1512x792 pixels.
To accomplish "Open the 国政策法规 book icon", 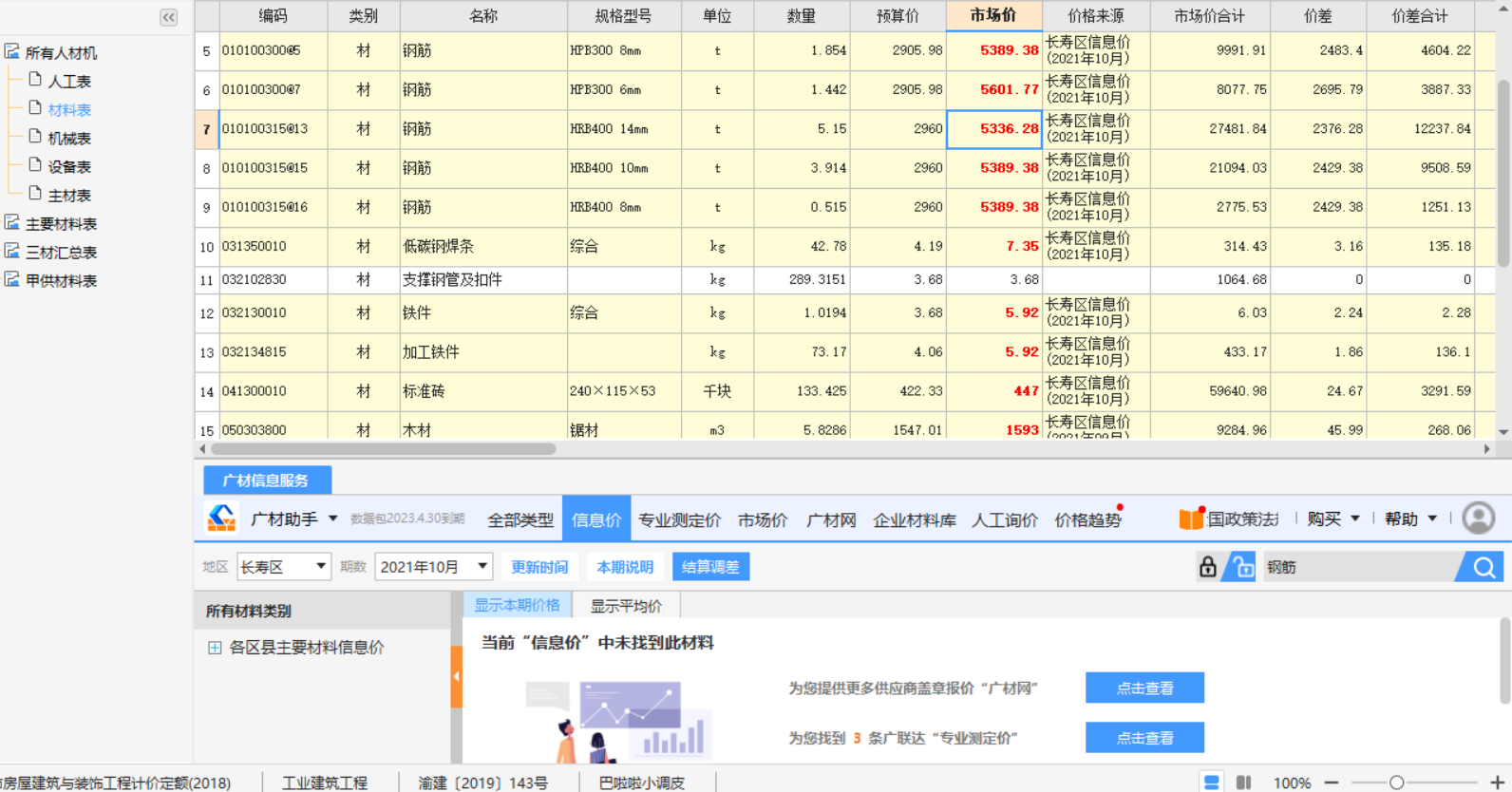I will point(1191,519).
